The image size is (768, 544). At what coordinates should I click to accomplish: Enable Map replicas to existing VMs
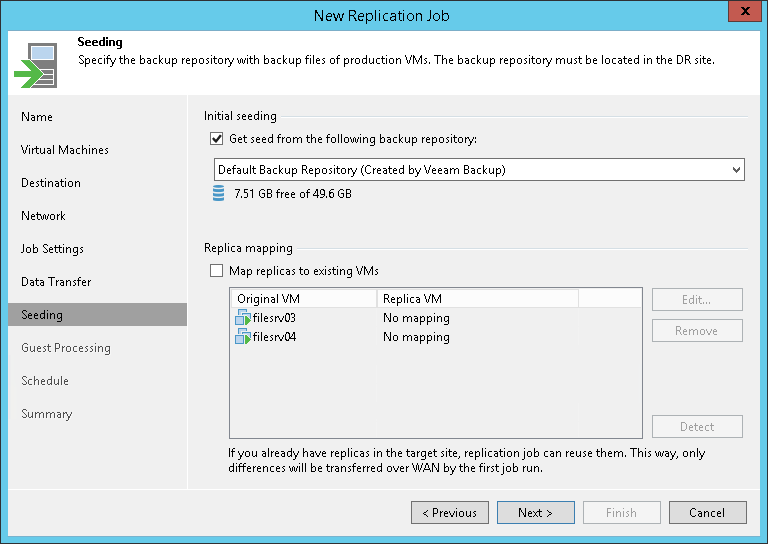click(x=216, y=271)
